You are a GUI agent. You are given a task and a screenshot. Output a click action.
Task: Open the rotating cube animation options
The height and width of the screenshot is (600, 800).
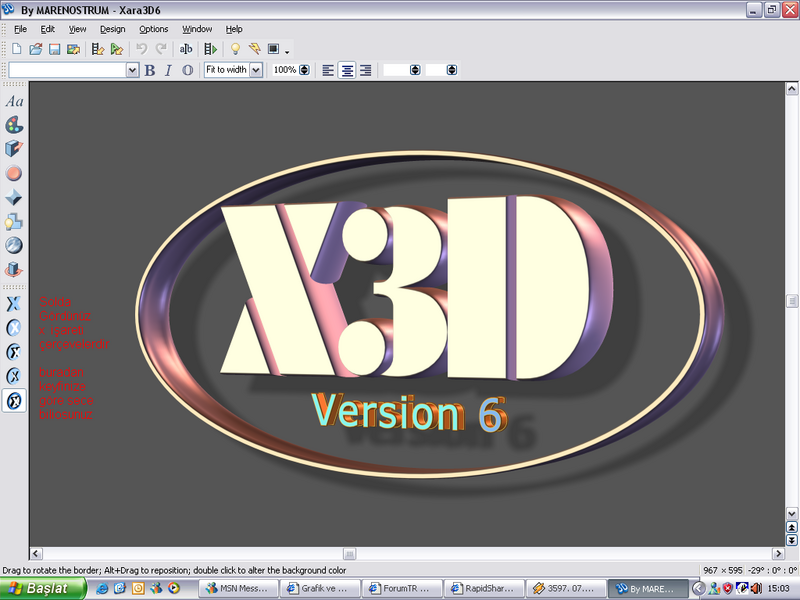(x=14, y=269)
